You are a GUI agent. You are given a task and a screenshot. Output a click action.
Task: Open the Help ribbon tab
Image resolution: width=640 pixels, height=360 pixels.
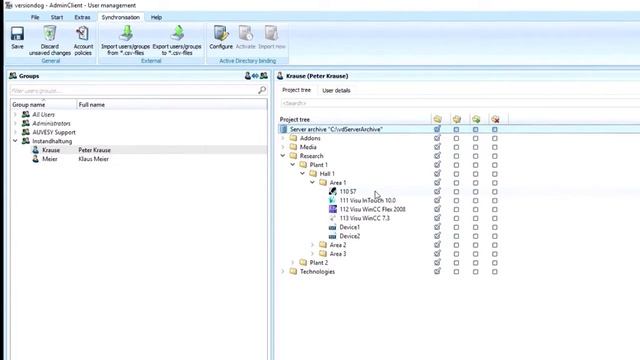pos(156,17)
